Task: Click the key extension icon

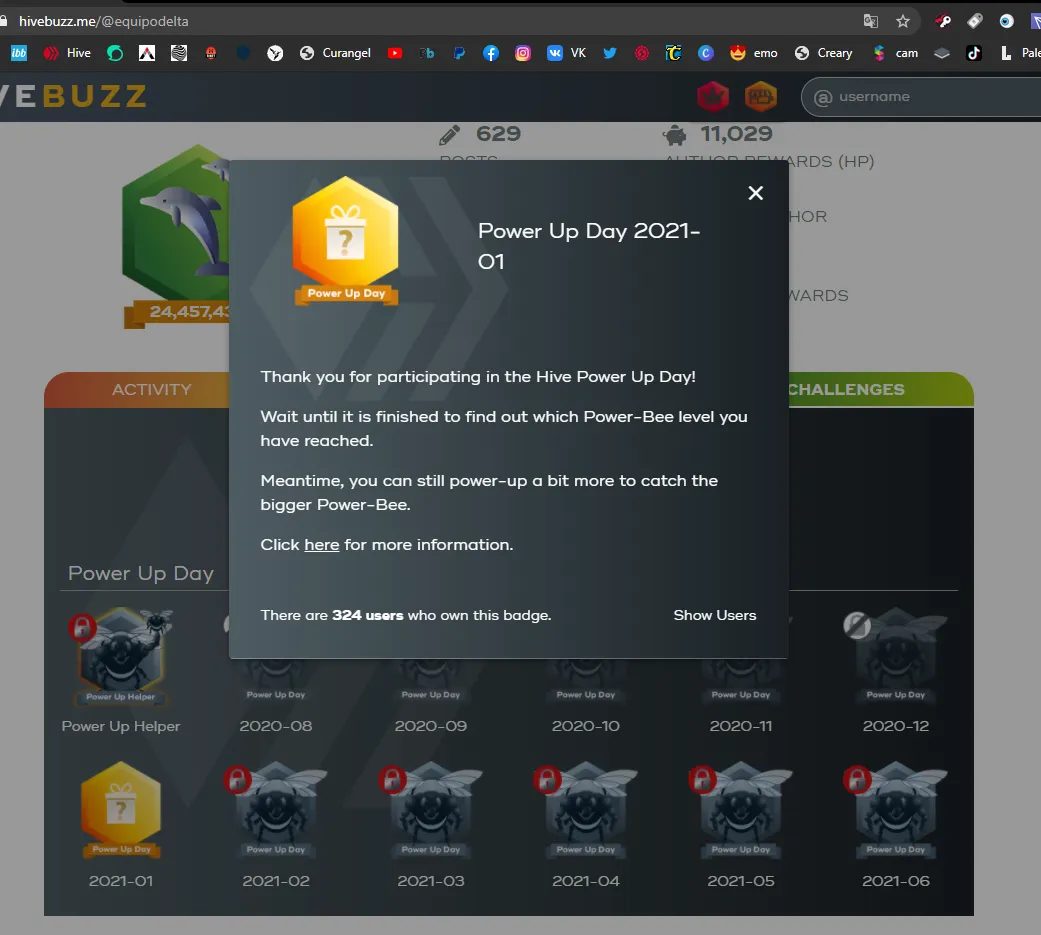Action: tap(943, 21)
